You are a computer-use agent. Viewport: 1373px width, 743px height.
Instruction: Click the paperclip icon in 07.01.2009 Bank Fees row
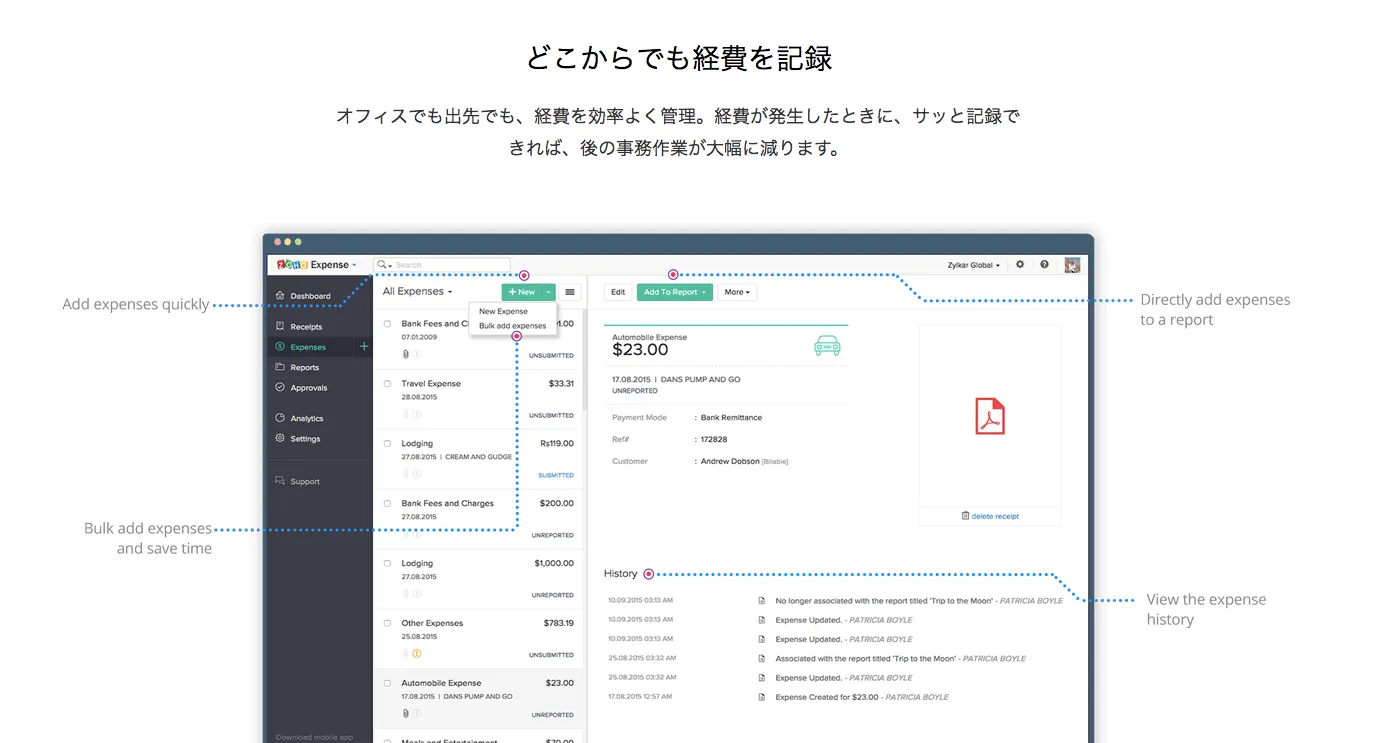[x=406, y=354]
